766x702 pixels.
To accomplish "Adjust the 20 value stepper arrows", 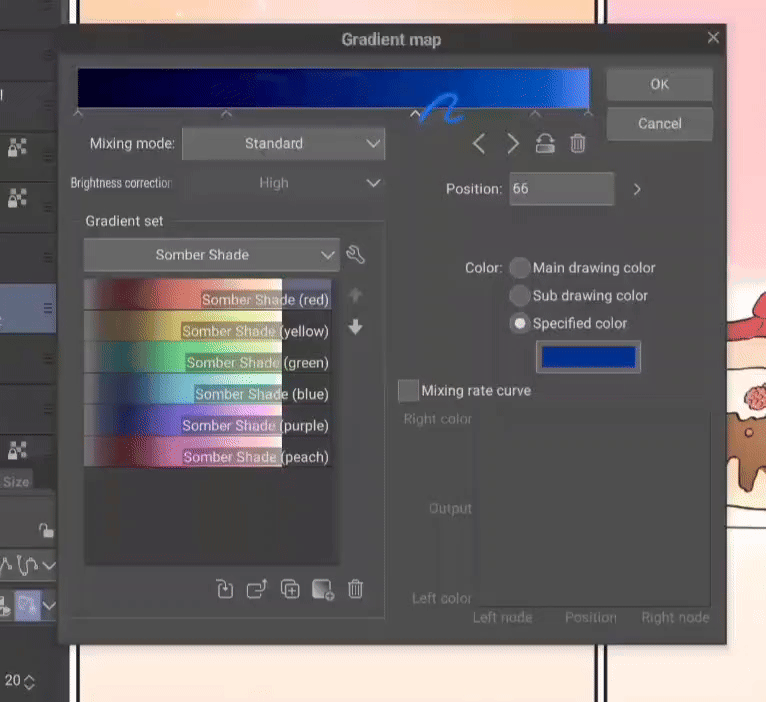I will (29, 682).
